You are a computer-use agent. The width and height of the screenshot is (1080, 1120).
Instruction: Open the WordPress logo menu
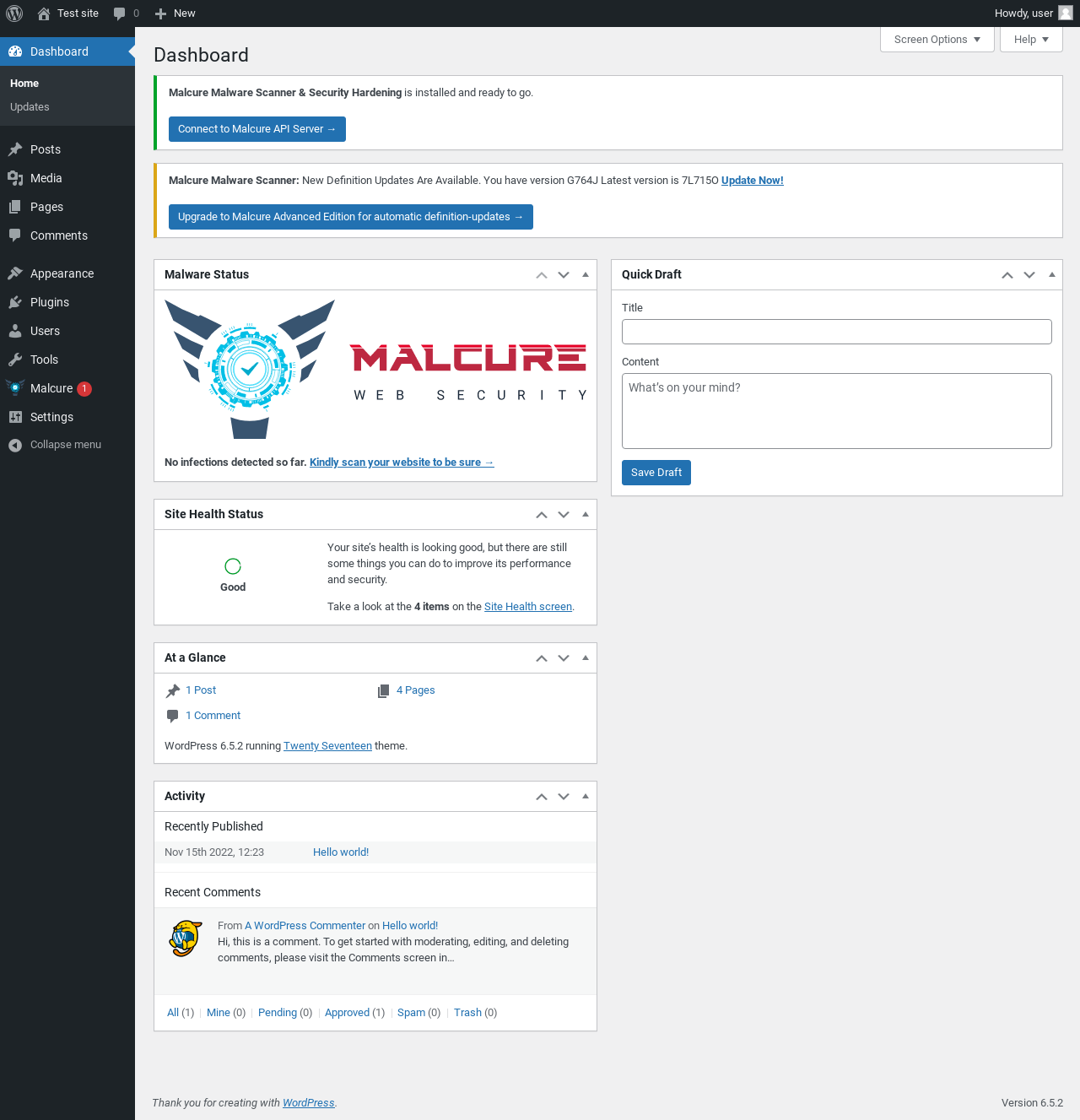(14, 14)
